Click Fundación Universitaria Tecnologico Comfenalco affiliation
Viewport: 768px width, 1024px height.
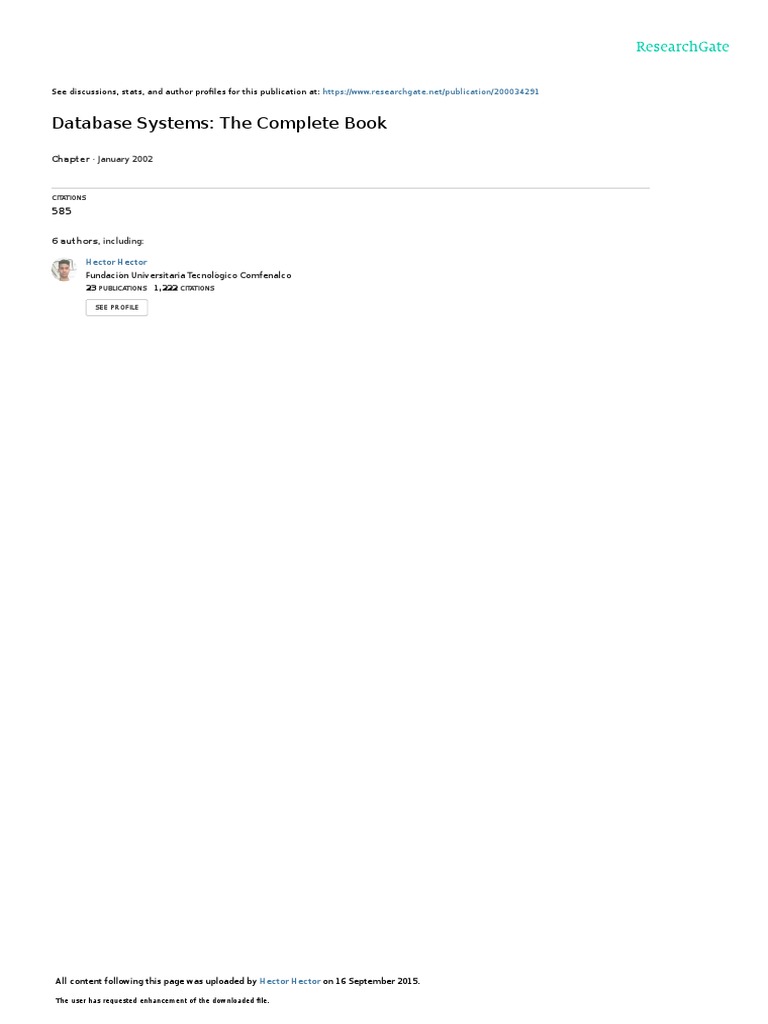coord(188,275)
